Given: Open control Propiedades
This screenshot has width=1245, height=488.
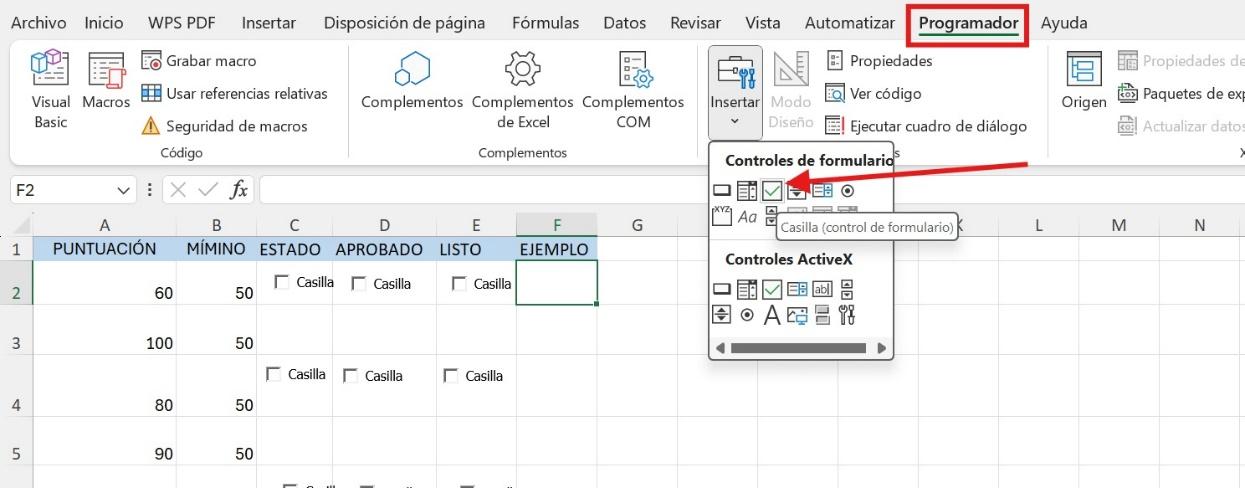Looking at the screenshot, I should [878, 61].
